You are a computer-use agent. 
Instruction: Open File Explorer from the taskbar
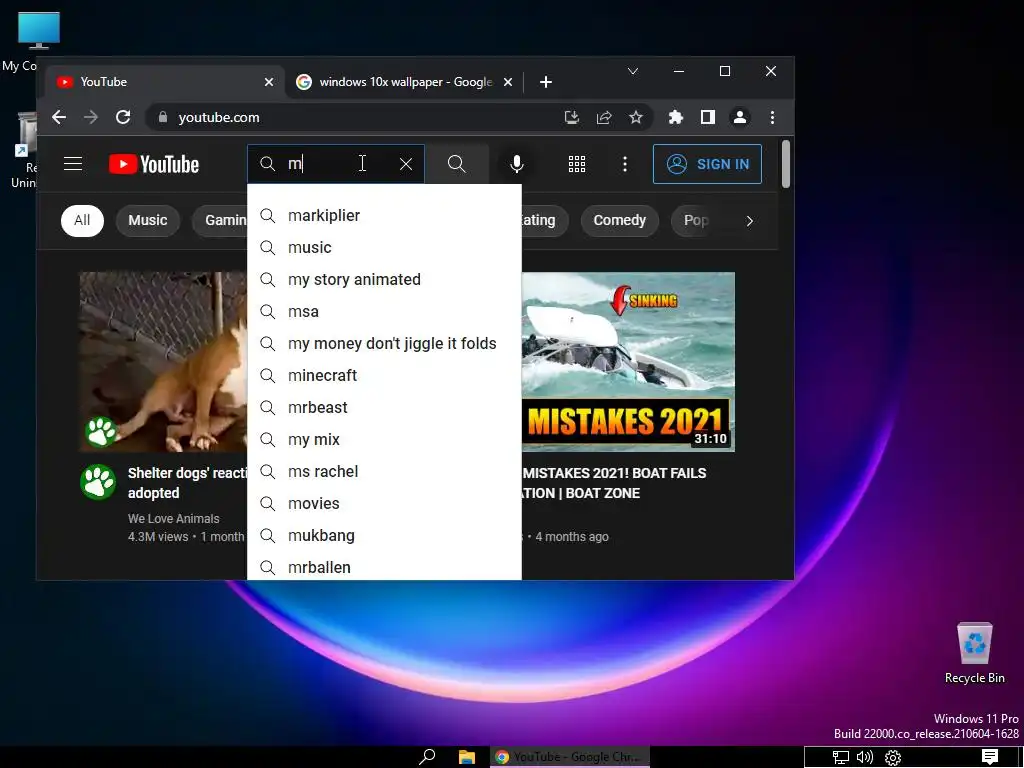click(x=466, y=757)
